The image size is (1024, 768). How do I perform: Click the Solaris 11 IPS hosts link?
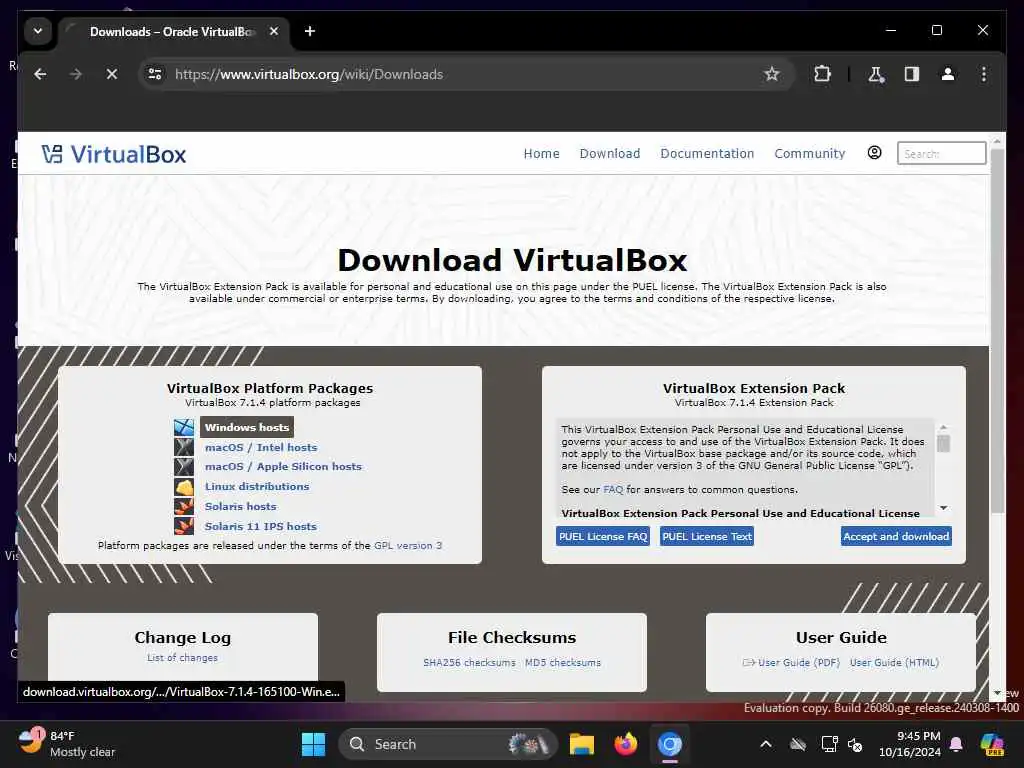[261, 526]
